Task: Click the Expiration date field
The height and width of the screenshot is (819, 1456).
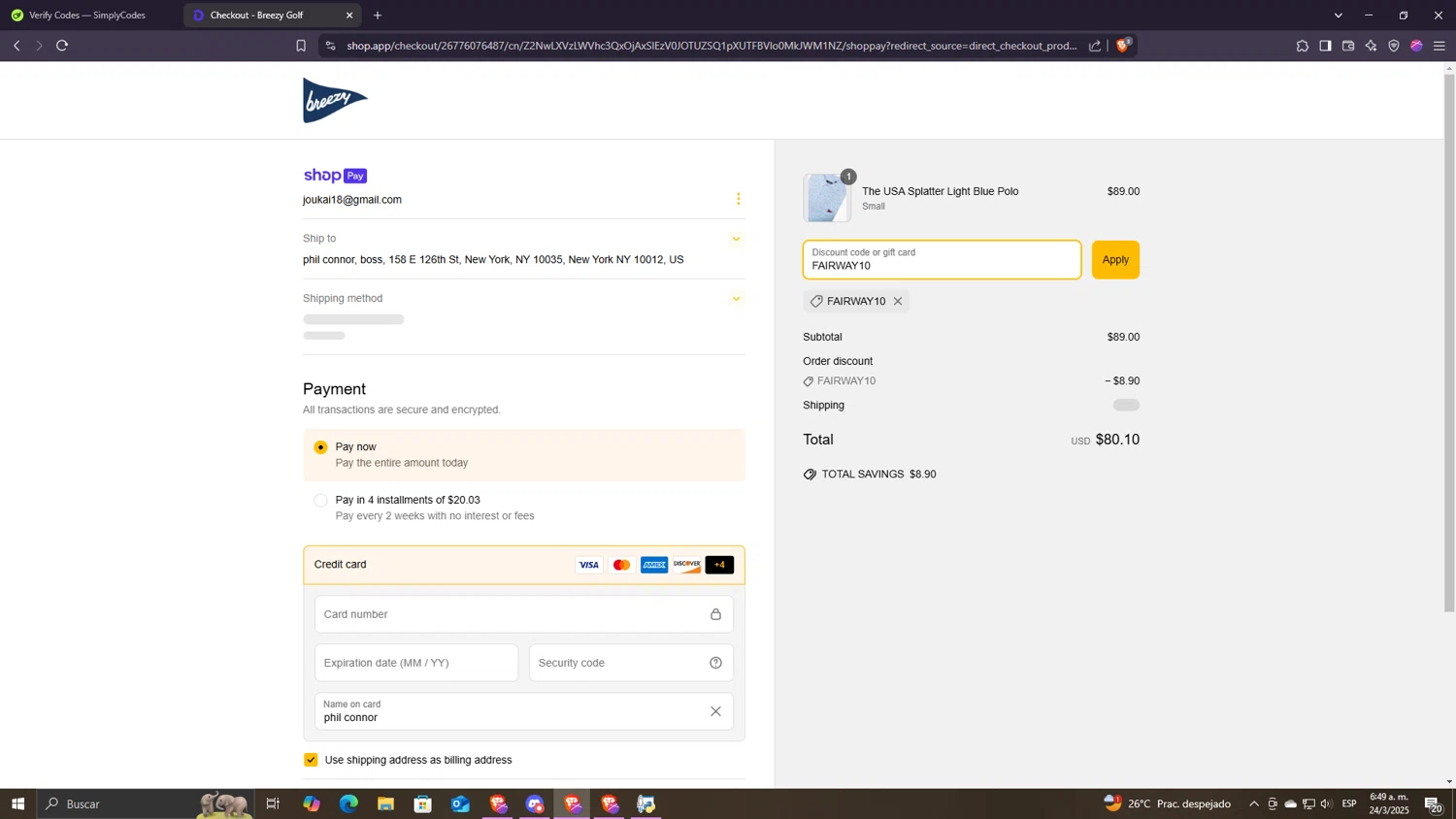Action: (x=416, y=663)
